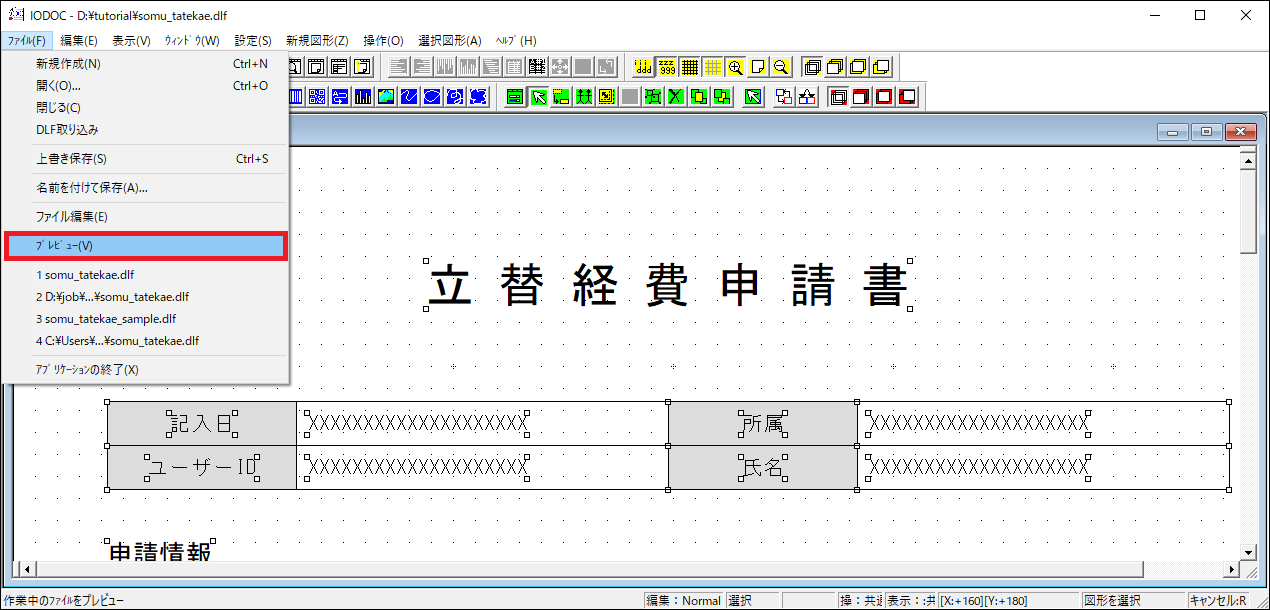The image size is (1270, 610).
Task: Click the green scissors cut icon
Action: click(x=677, y=97)
